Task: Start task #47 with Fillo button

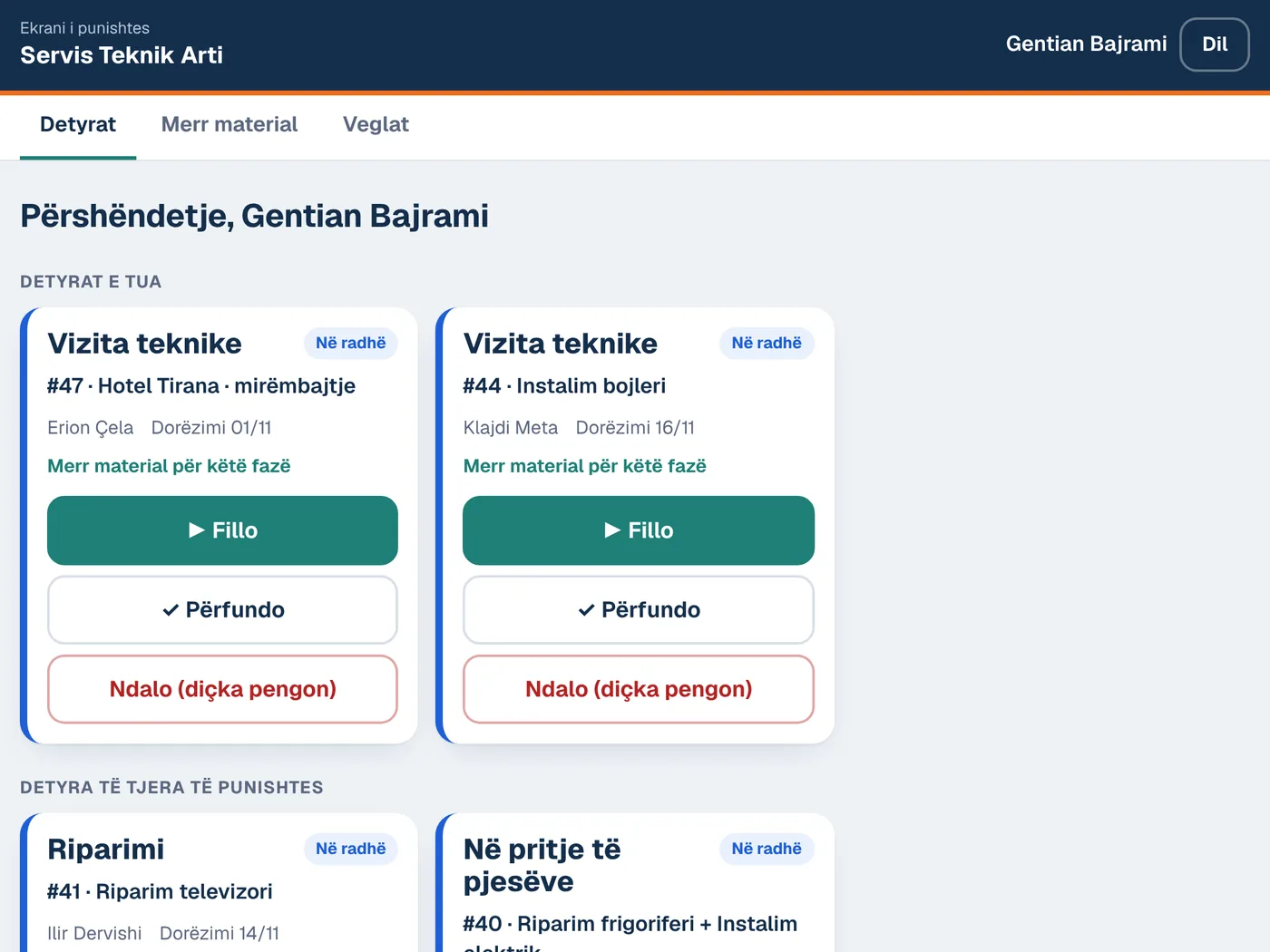Action: coord(222,530)
